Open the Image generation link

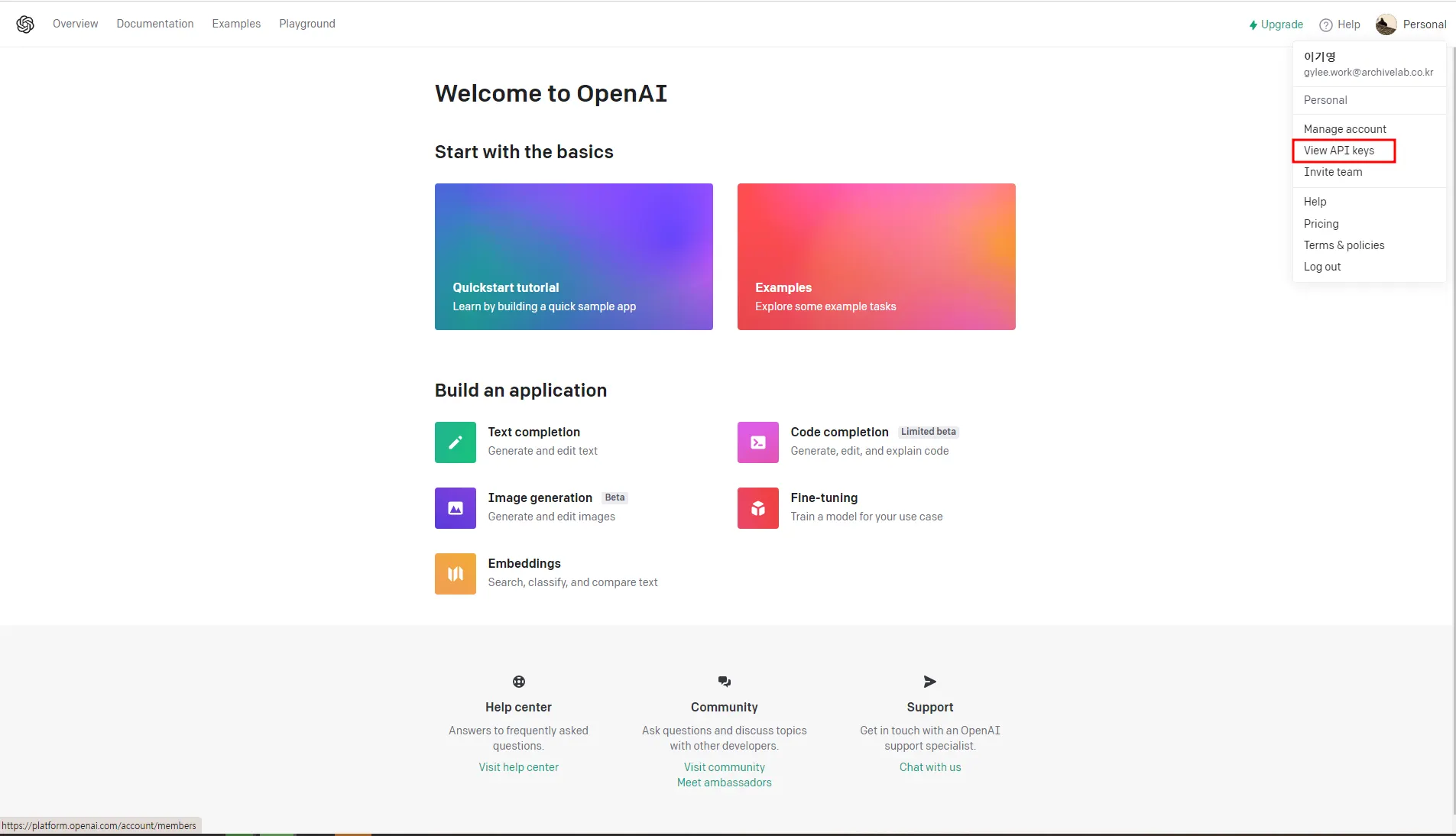tap(540, 497)
